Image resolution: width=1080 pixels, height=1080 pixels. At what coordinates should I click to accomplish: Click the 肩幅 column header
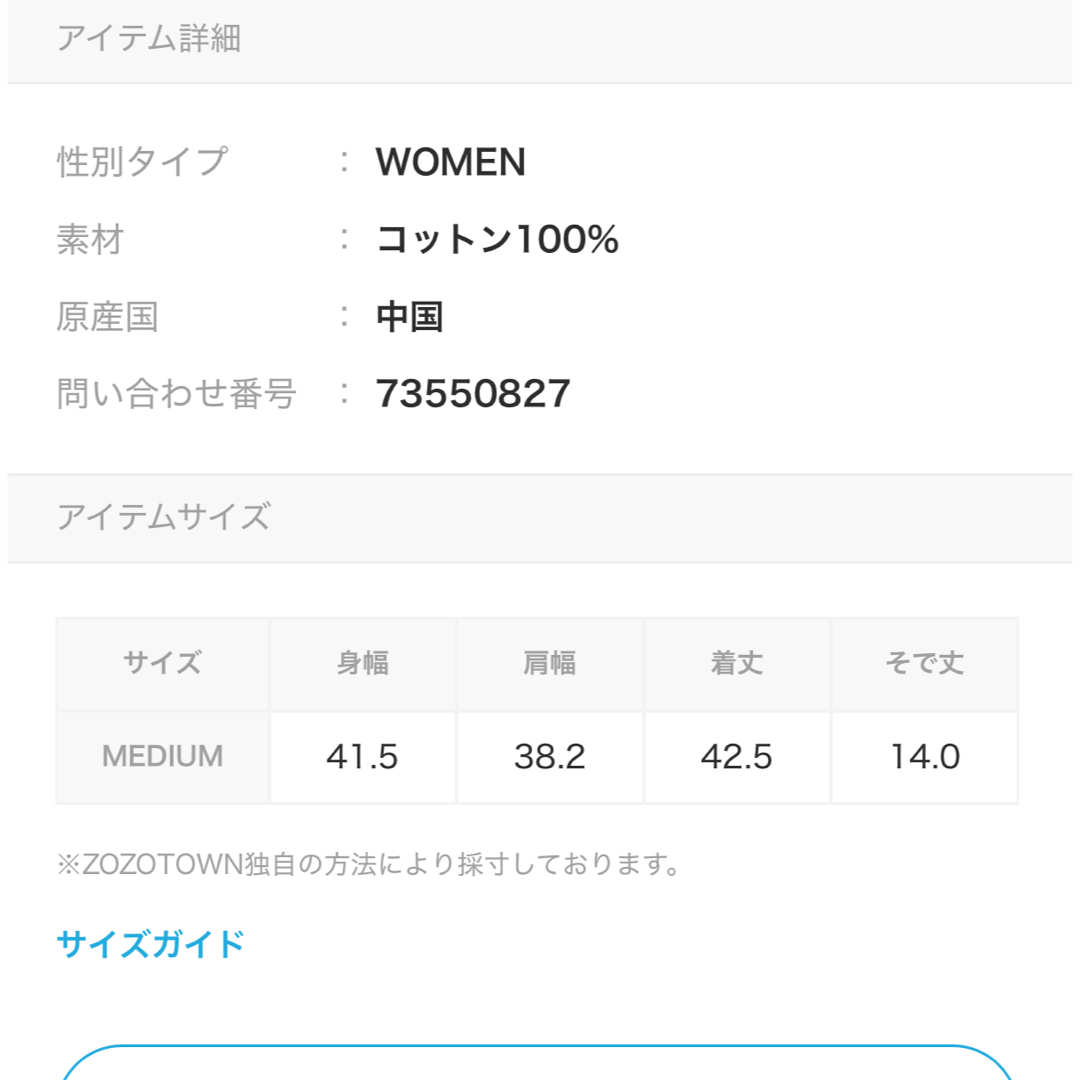click(550, 663)
